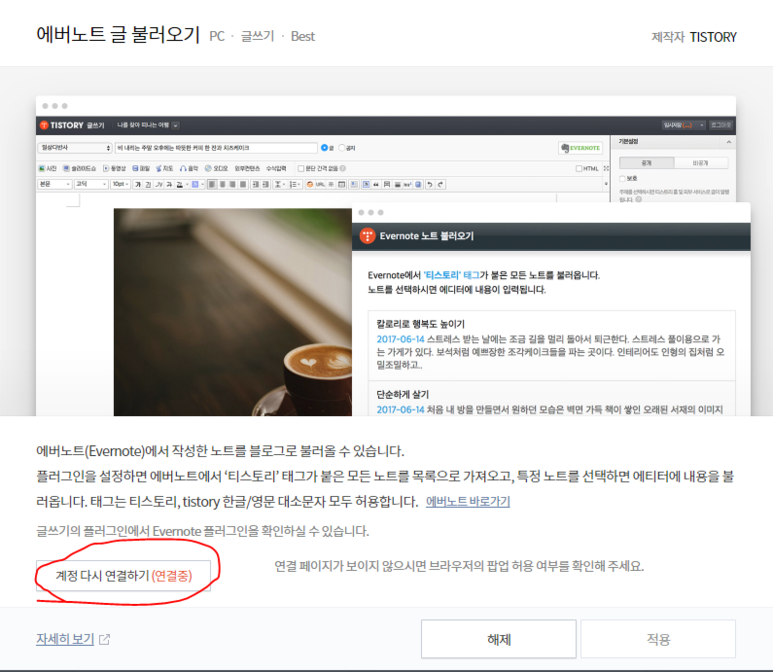The height and width of the screenshot is (672, 773).
Task: Open the line spacing dropdown
Action: click(x=280, y=184)
